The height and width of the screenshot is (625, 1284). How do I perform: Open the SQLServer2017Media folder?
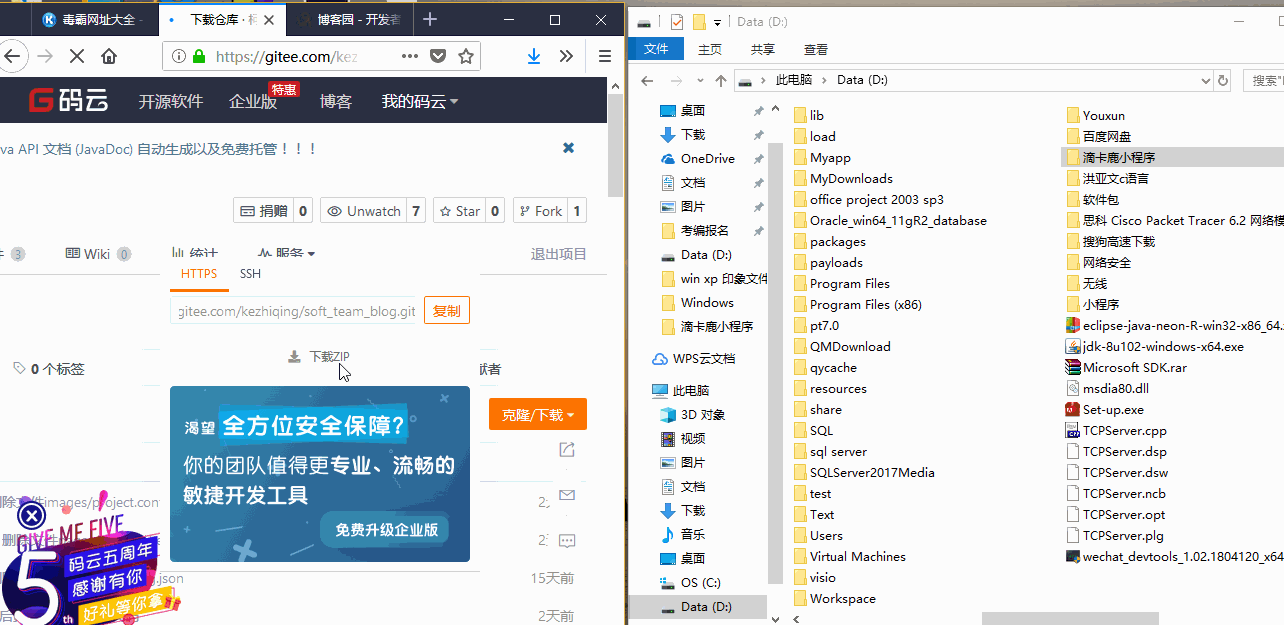point(864,472)
